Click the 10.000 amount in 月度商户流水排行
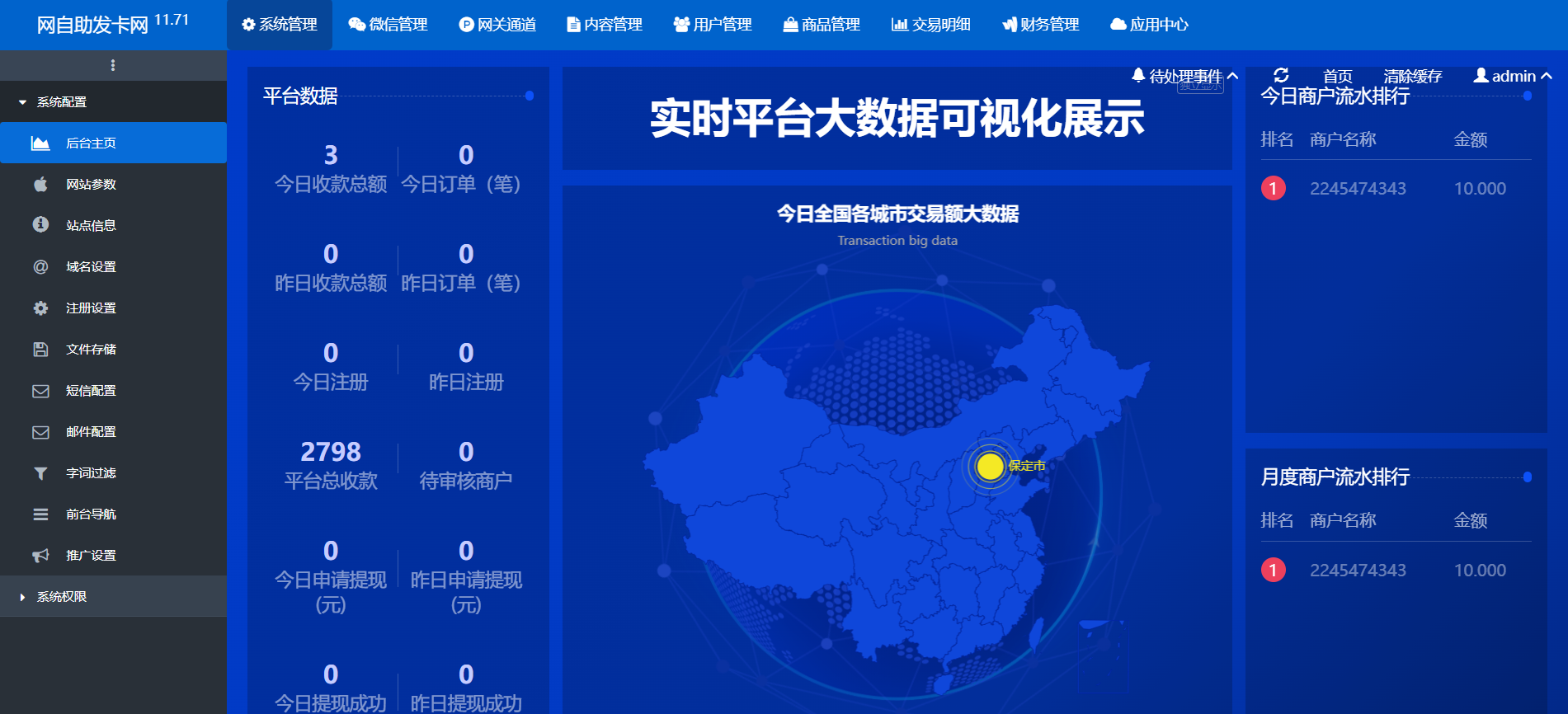Image resolution: width=1568 pixels, height=714 pixels. click(x=1480, y=571)
